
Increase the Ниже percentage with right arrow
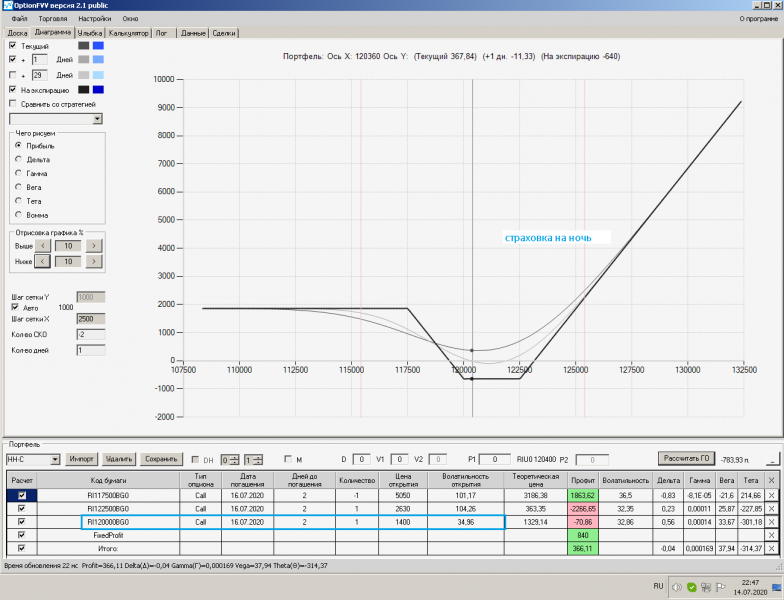(x=94, y=261)
